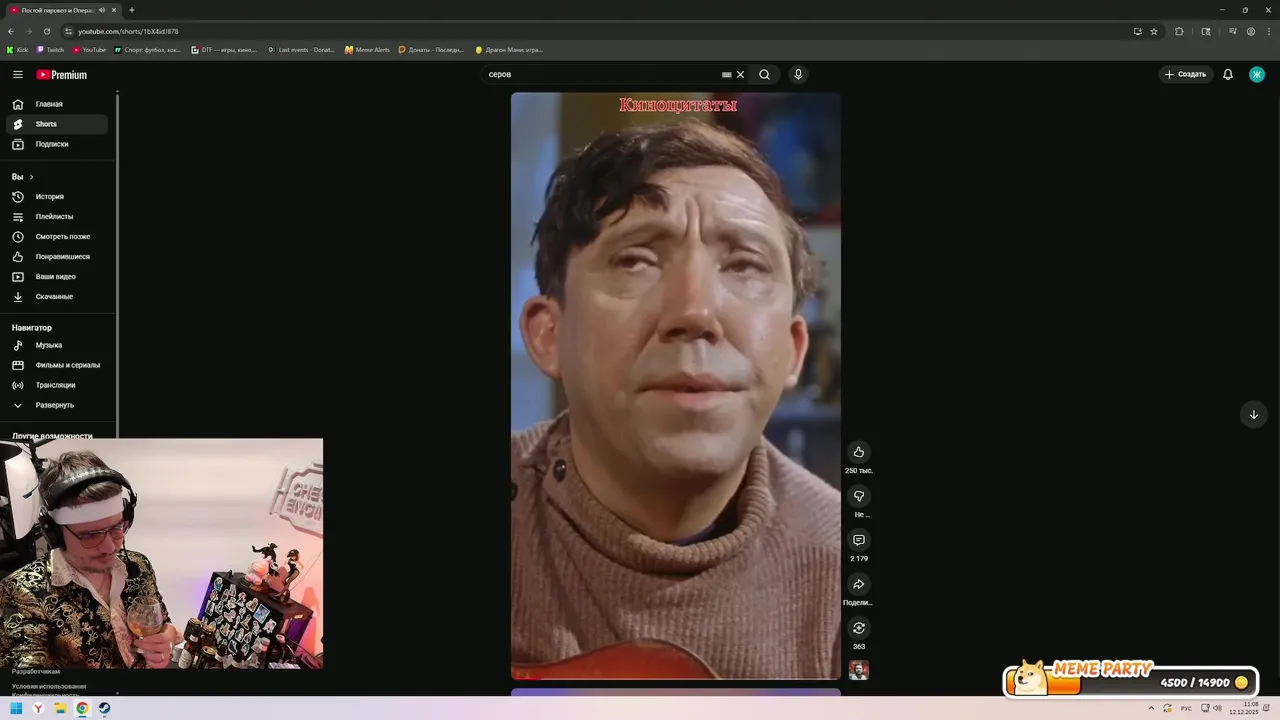Viewport: 1280px width, 720px height.
Task: Open Подписки in the sidebar
Action: [x=57, y=144]
